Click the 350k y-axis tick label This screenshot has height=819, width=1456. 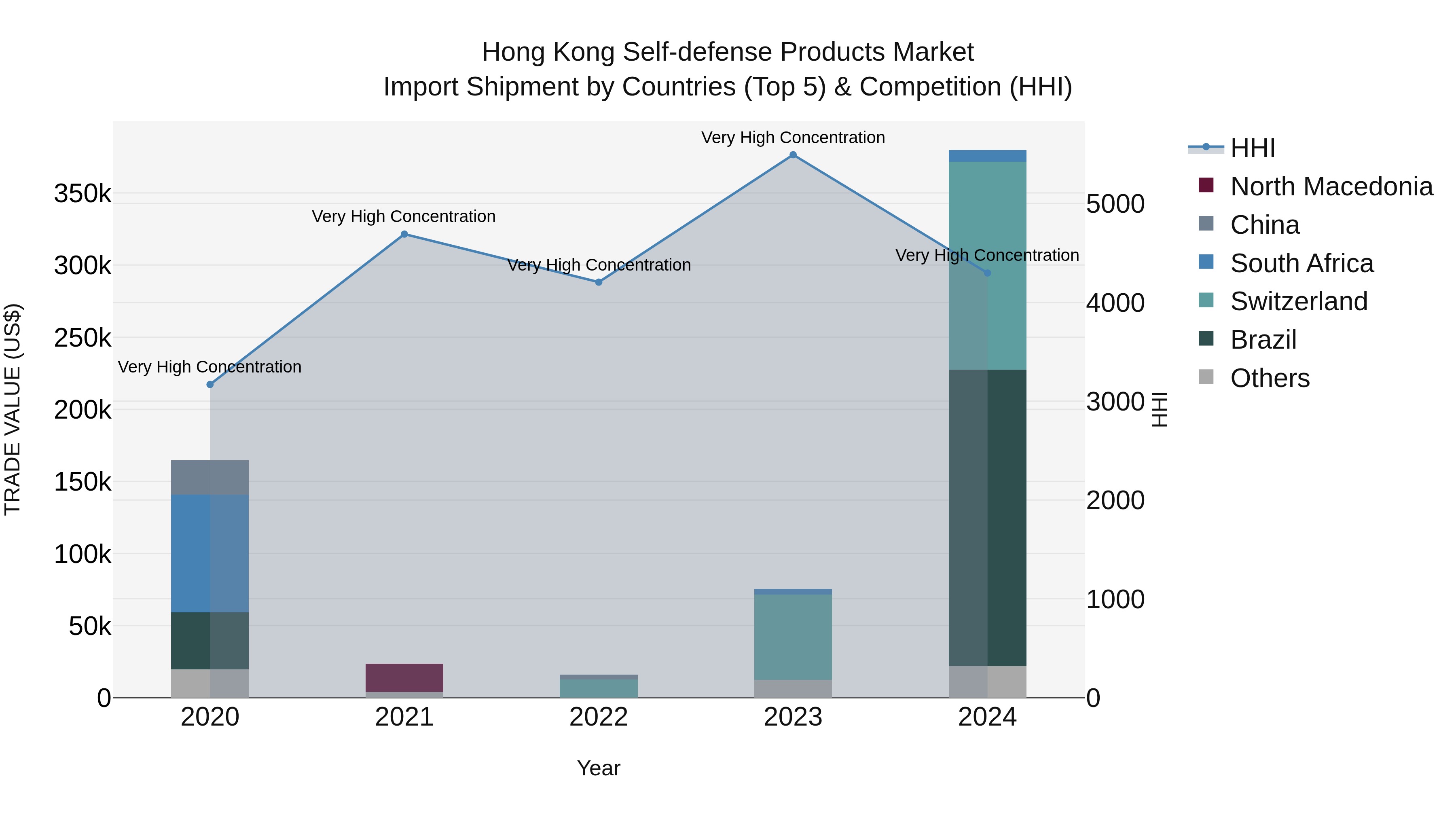[x=83, y=194]
